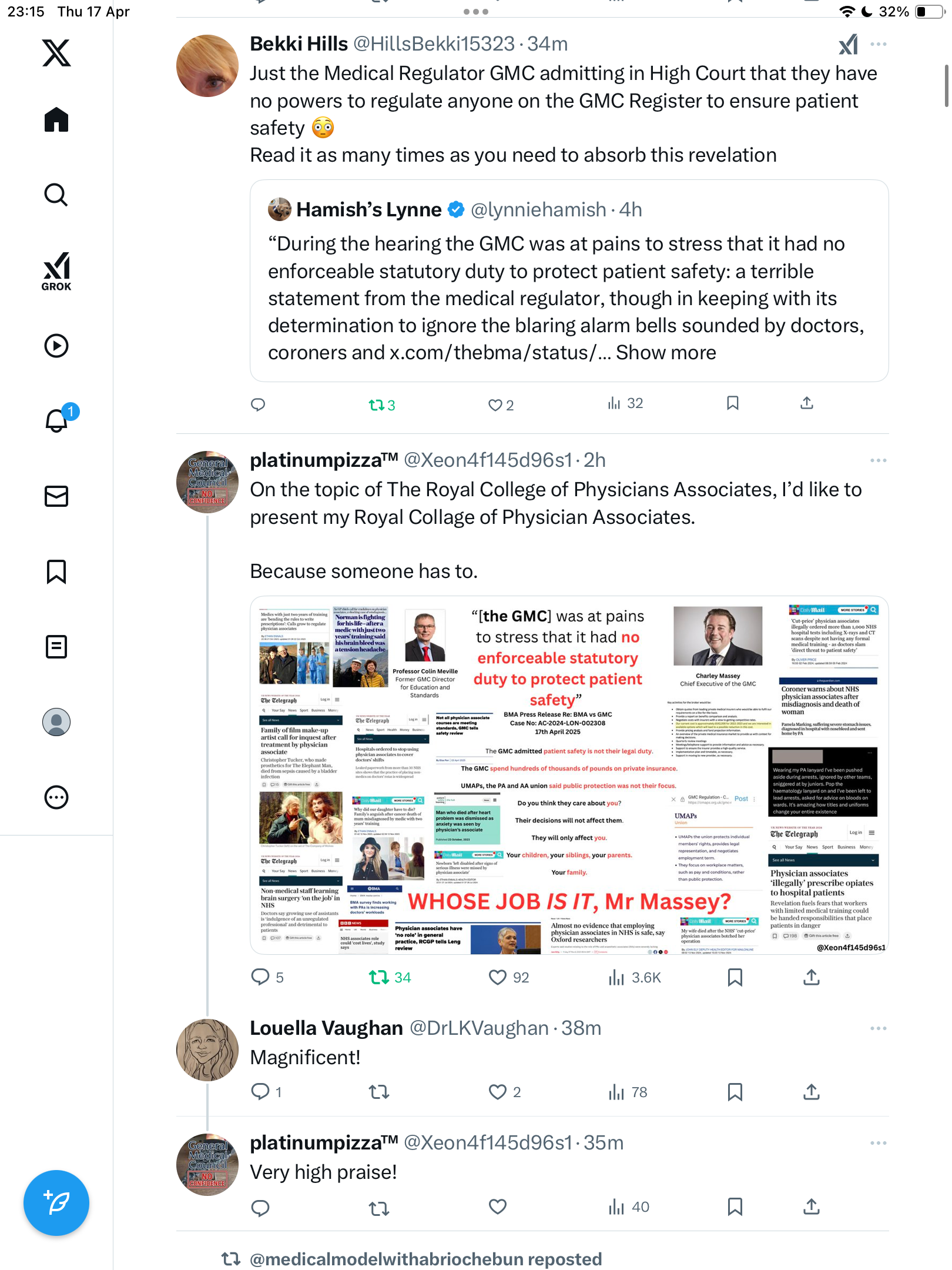Click Grok explain icon on Bekki's post
Image resolution: width=952 pixels, height=1270 pixels.
point(849,44)
